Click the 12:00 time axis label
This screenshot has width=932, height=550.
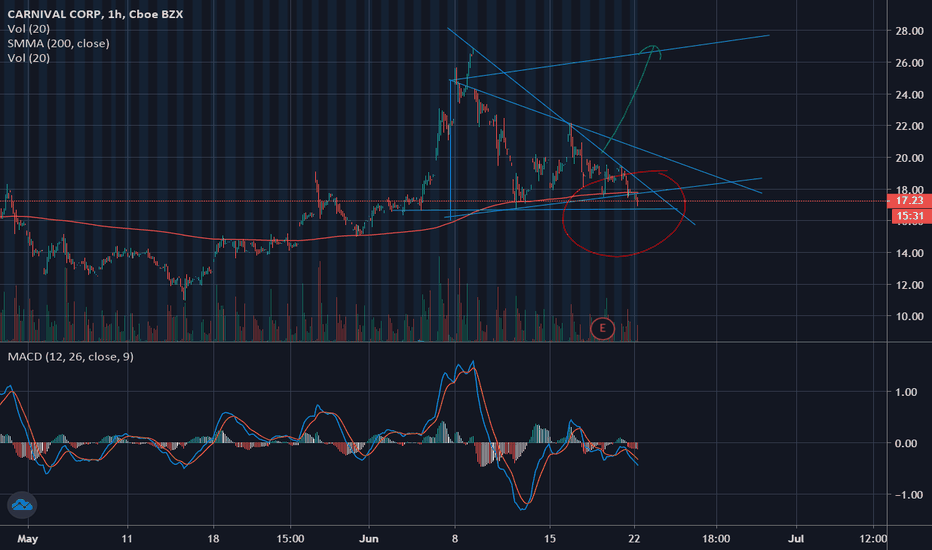click(873, 539)
